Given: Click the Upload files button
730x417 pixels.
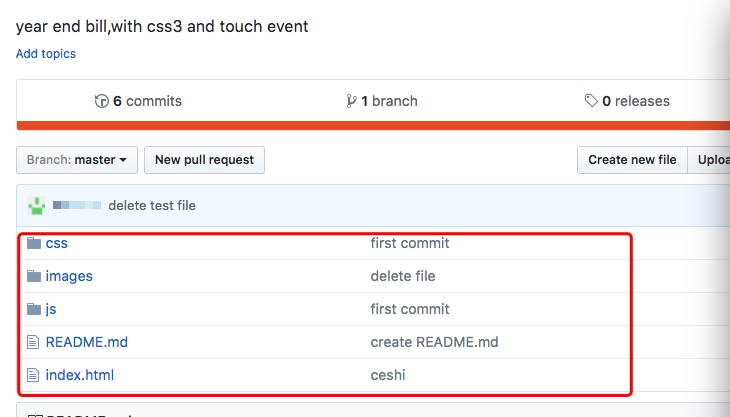Looking at the screenshot, I should click(709, 160).
